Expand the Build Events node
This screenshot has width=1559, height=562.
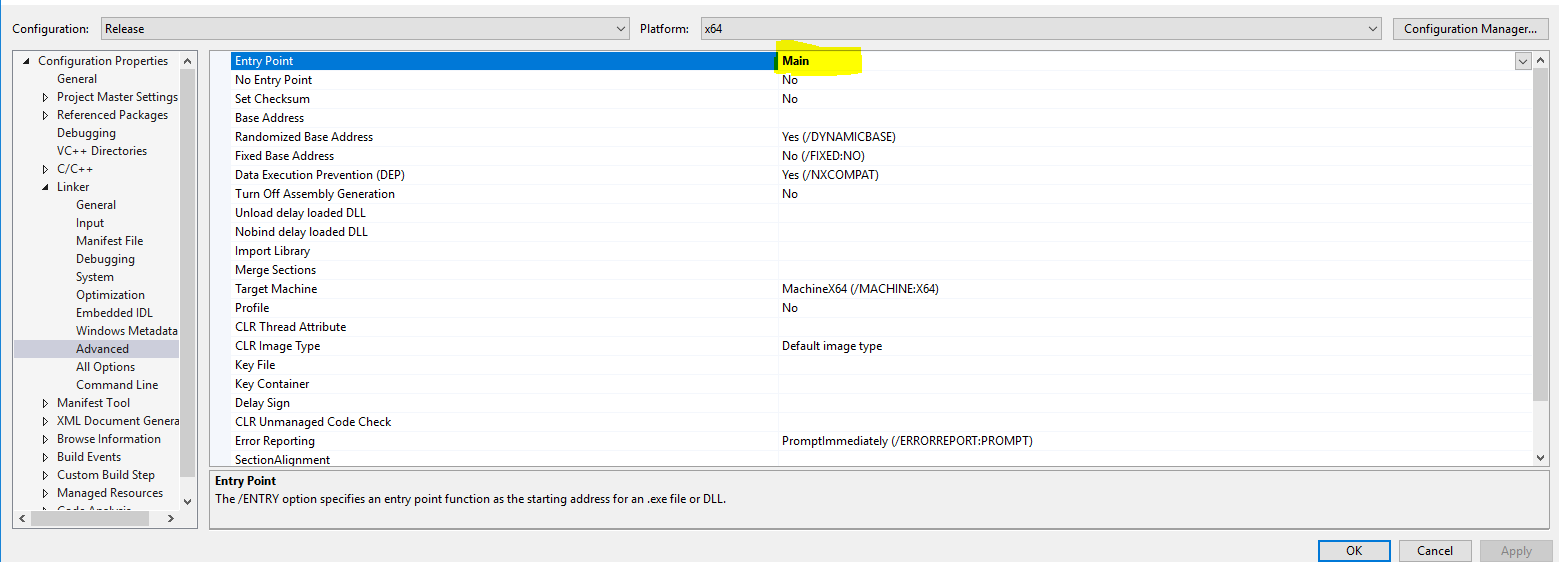pos(45,458)
